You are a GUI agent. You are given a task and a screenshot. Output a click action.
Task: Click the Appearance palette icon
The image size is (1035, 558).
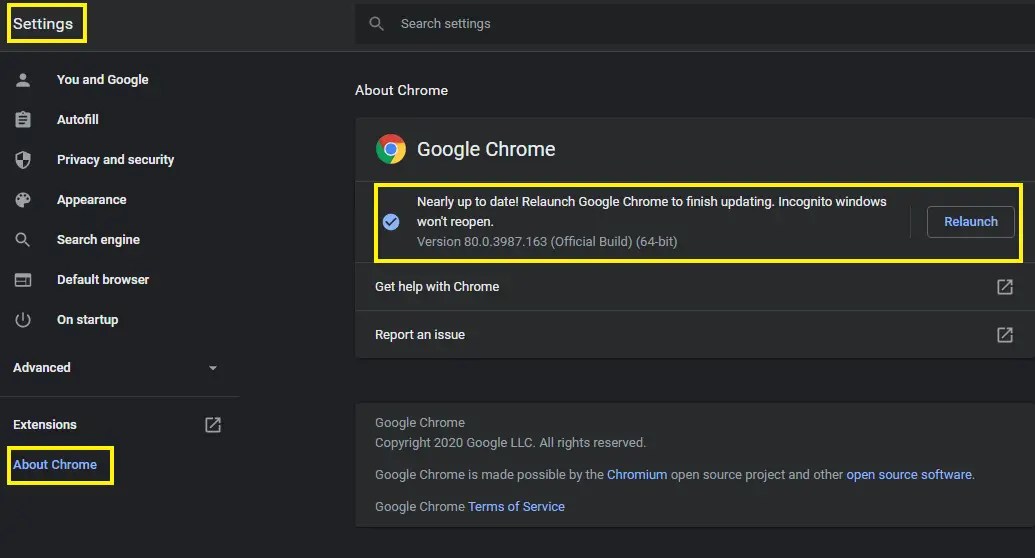click(23, 200)
